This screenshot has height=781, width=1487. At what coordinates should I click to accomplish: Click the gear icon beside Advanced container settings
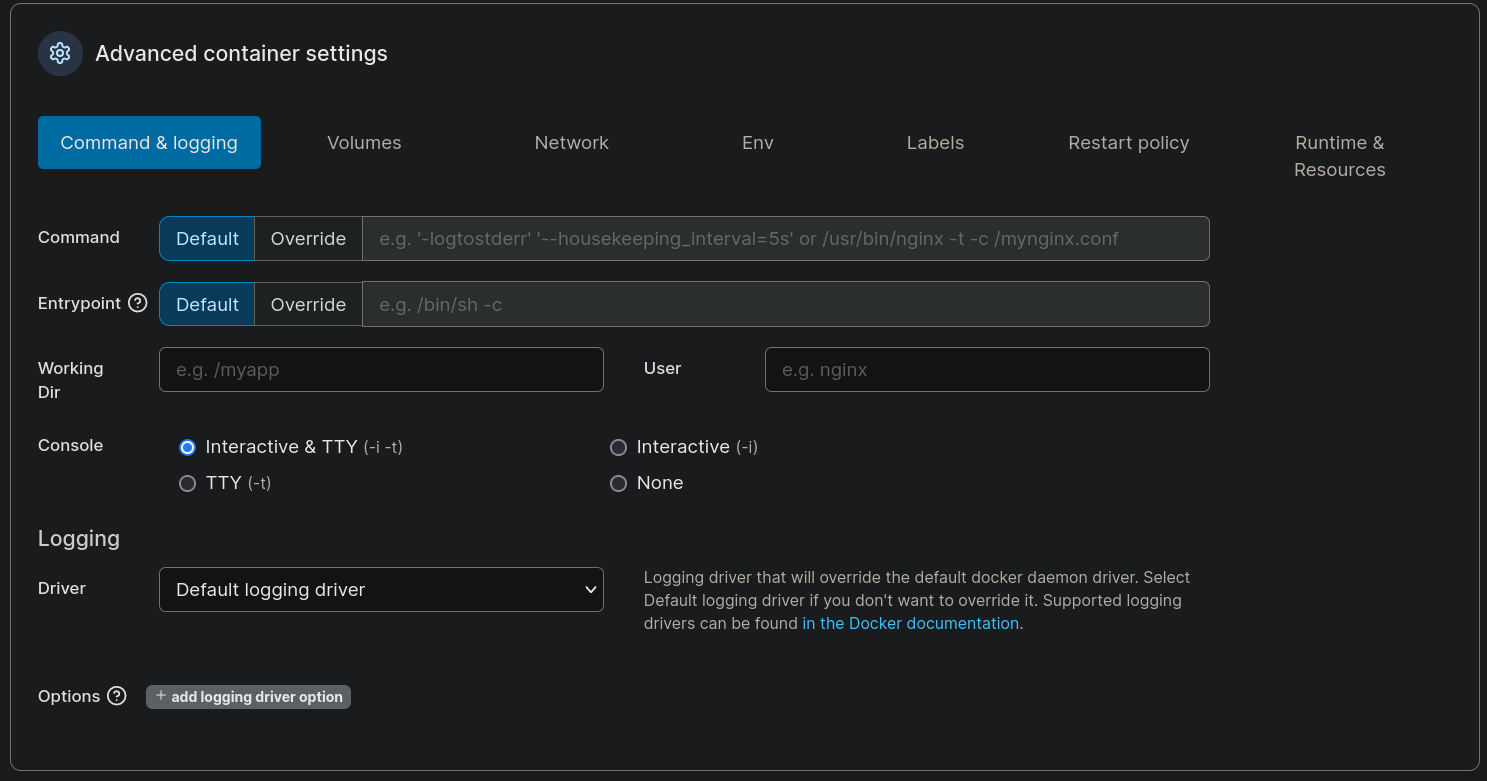tap(60, 53)
